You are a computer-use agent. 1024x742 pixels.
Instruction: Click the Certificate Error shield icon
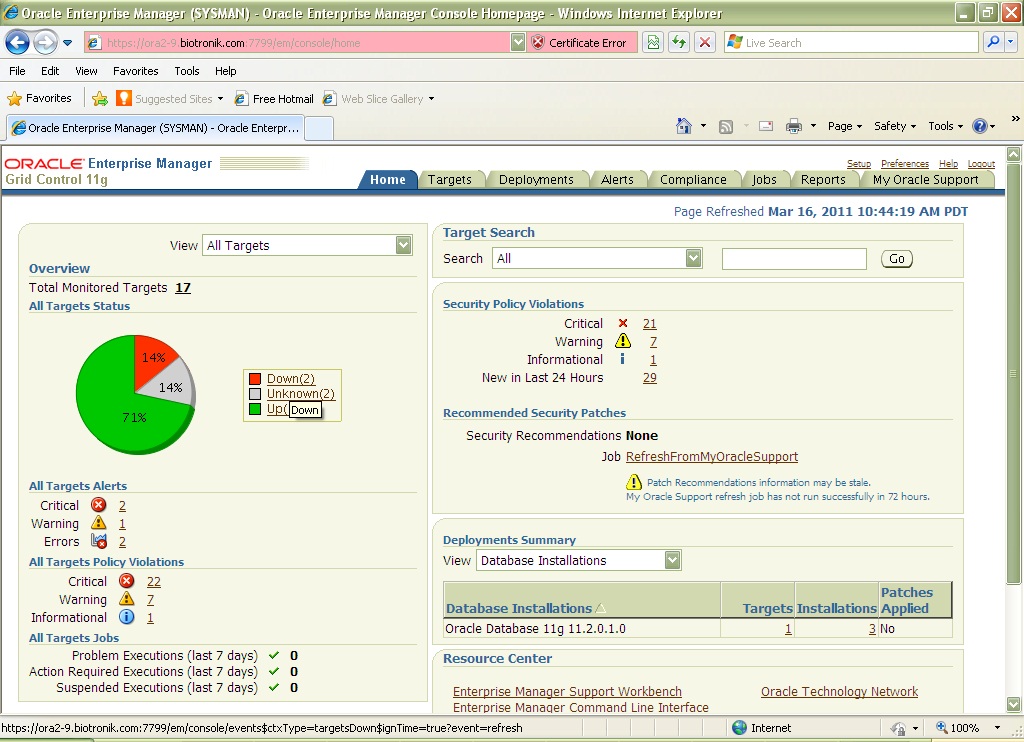(x=538, y=42)
